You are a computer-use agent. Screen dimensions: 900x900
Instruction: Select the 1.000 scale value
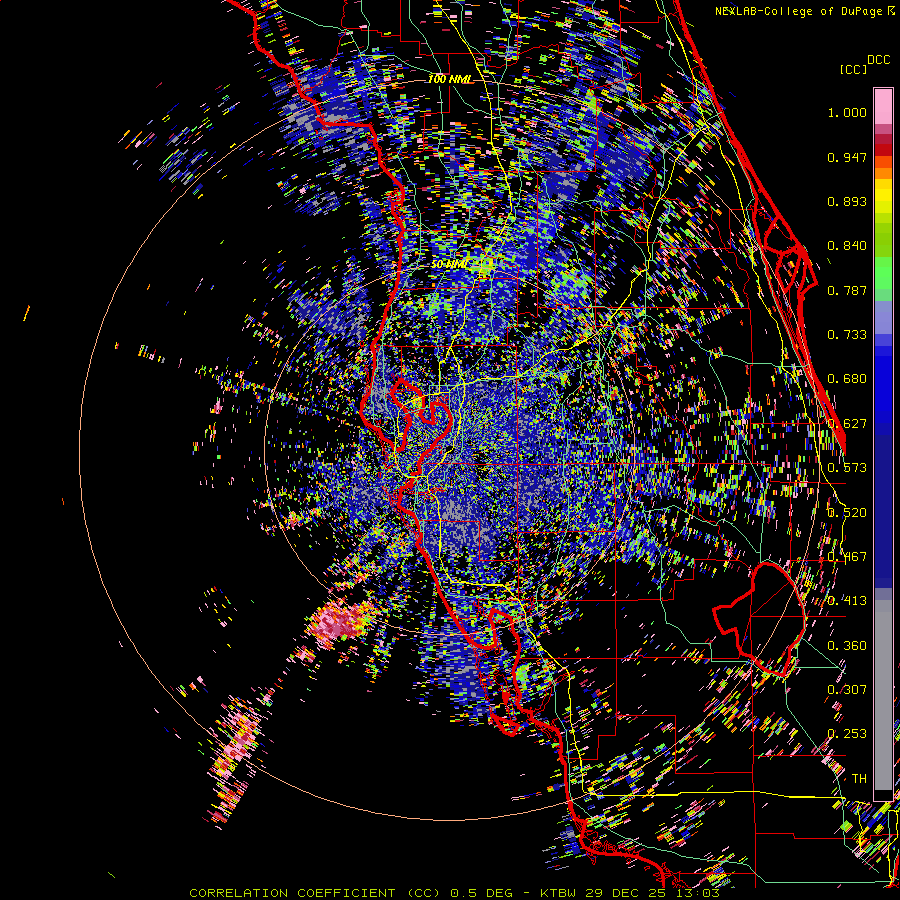(847, 112)
